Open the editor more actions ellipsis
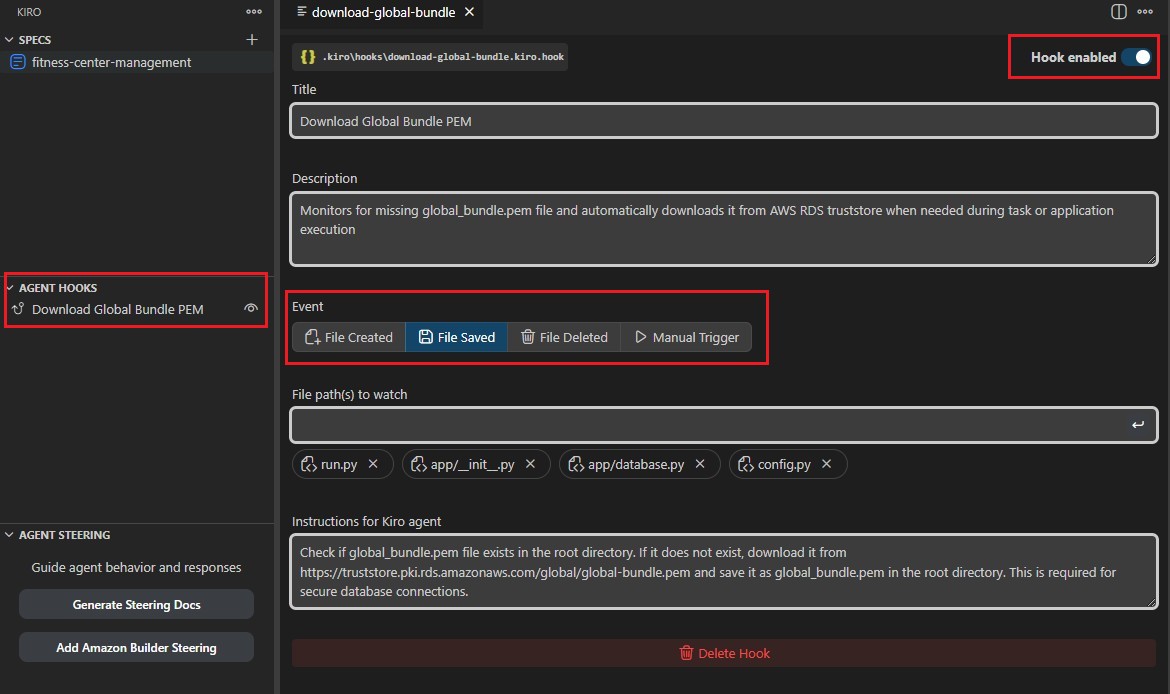Viewport: 1170px width, 694px height. (x=1149, y=12)
